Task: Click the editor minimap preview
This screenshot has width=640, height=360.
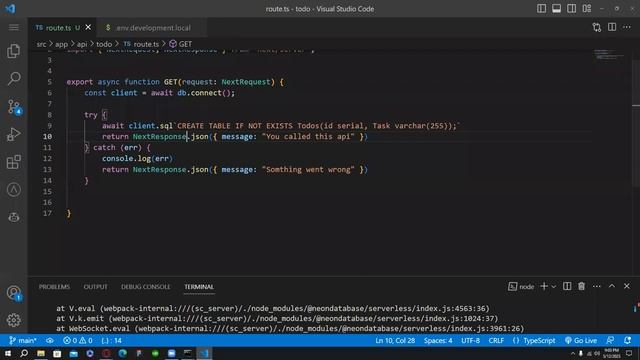Action: tap(609, 55)
